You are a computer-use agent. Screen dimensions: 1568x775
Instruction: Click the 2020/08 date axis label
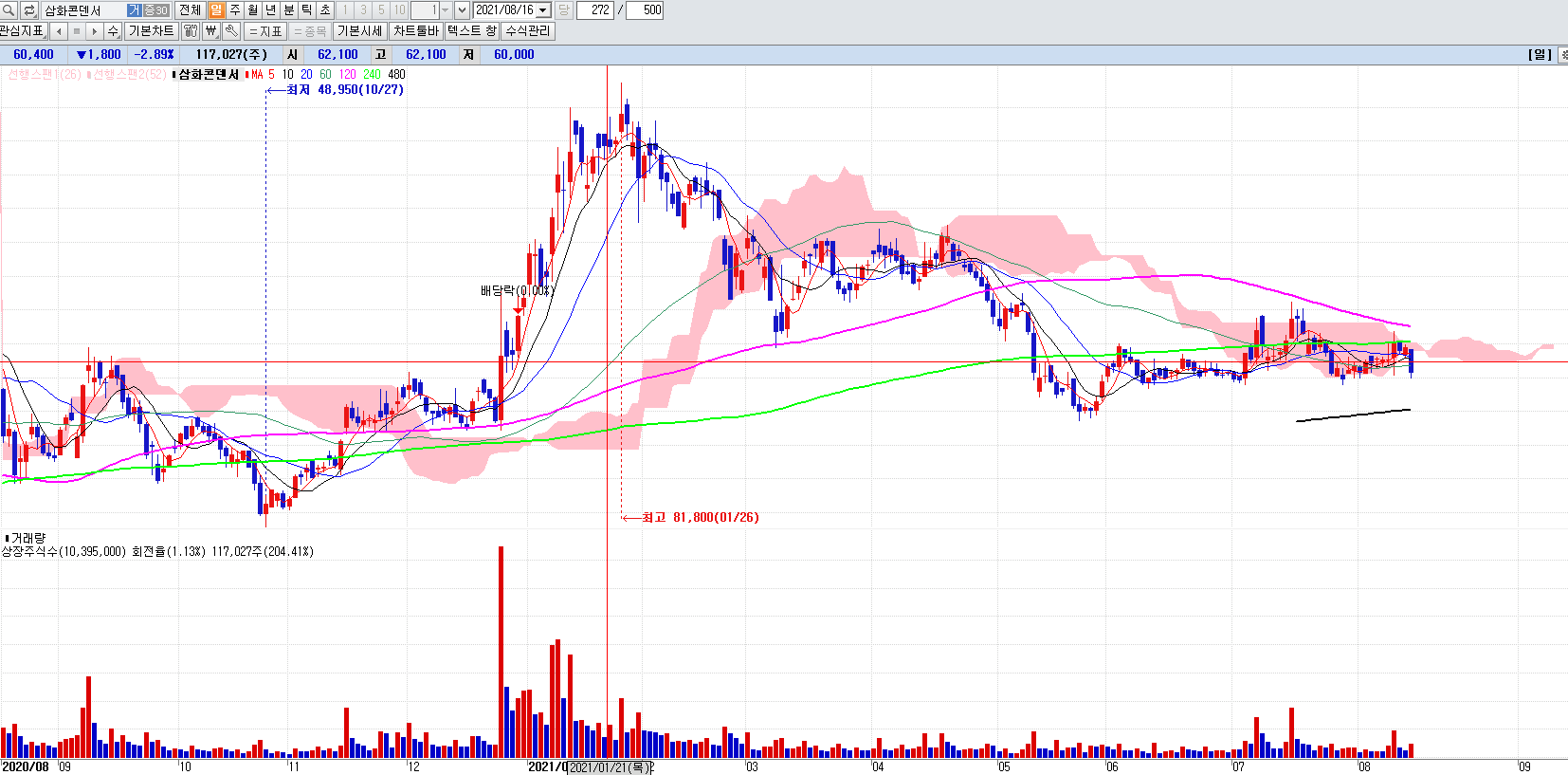26,766
